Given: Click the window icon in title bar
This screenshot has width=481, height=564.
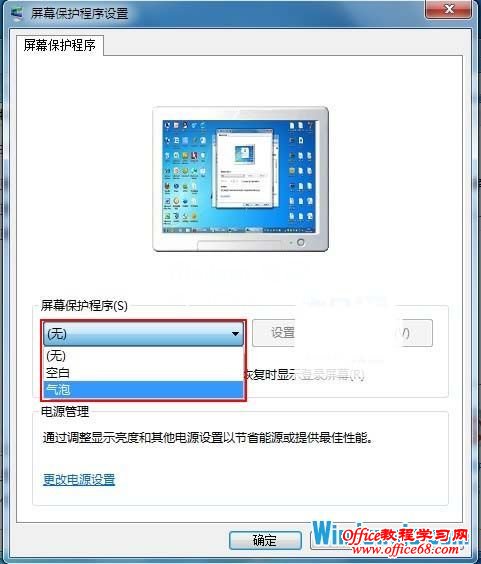Looking at the screenshot, I should [x=17, y=13].
